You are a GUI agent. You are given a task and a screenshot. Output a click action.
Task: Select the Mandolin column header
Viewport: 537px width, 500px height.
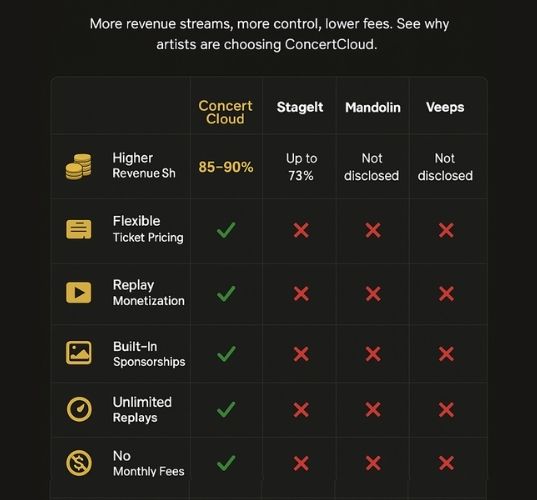(373, 108)
